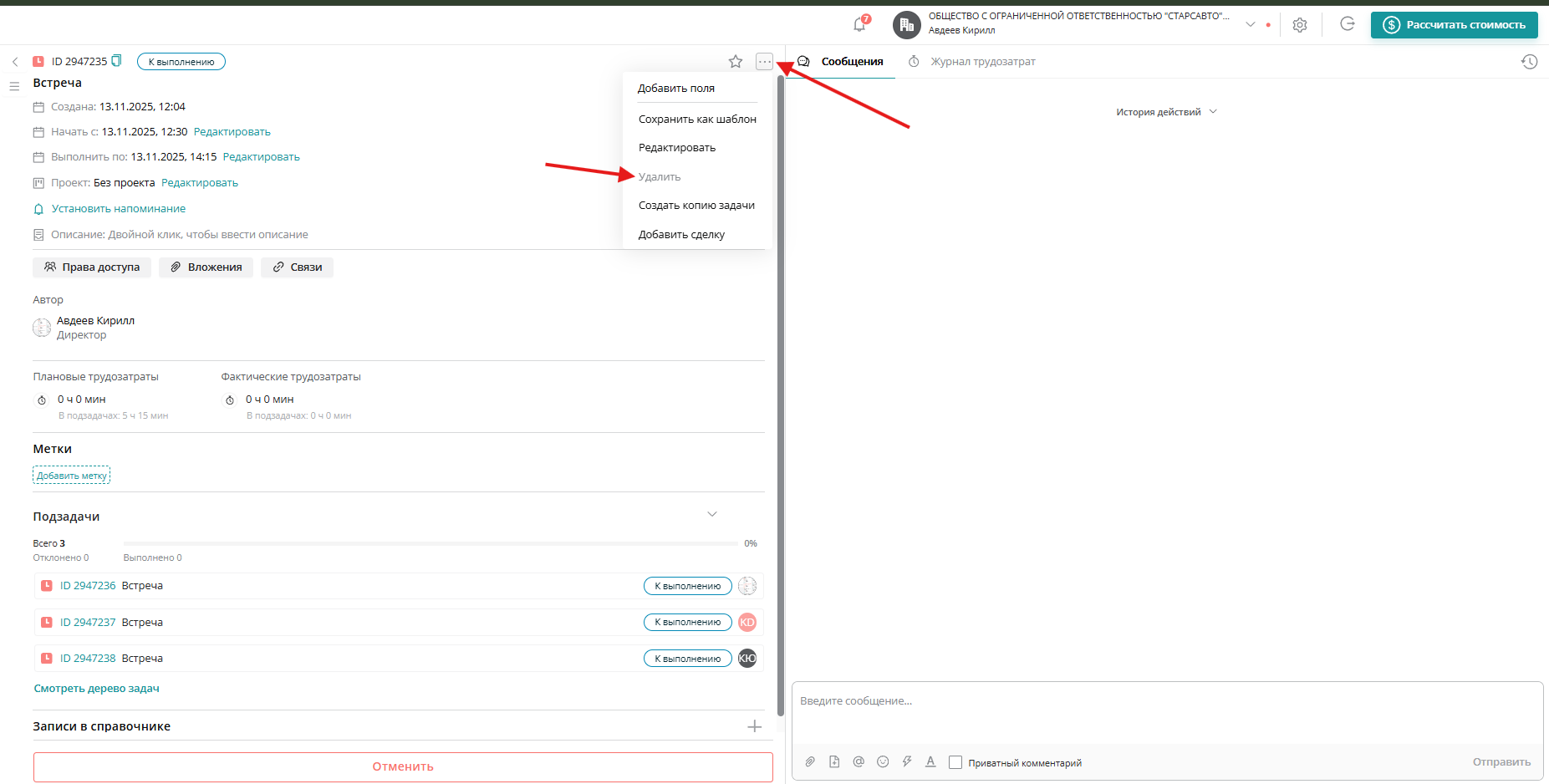The height and width of the screenshot is (784, 1549).
Task: Click the timer icon under Плановые трудозатраты
Action: point(42,400)
